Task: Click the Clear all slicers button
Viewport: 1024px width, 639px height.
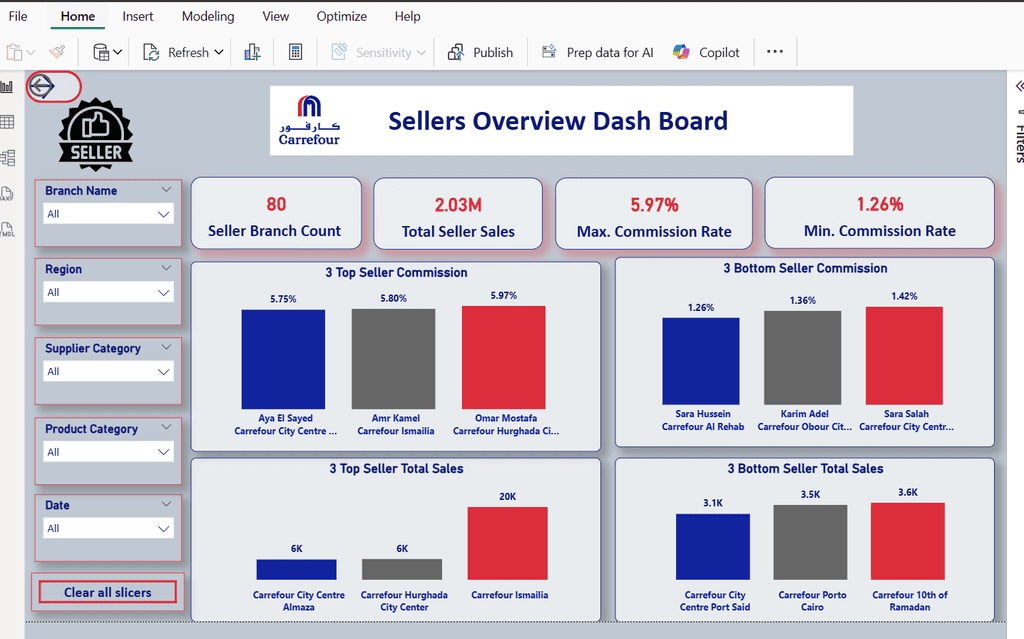Action: 107,592
